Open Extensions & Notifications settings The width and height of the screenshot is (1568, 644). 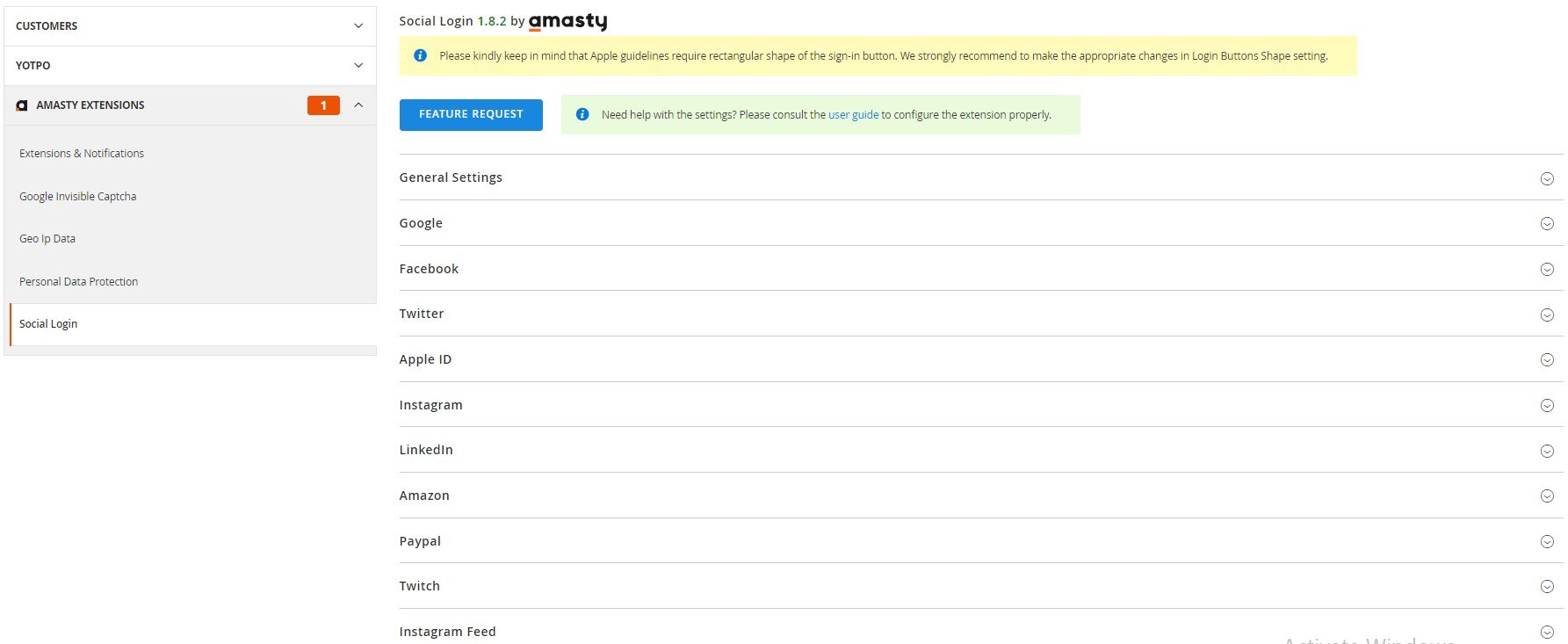point(82,153)
